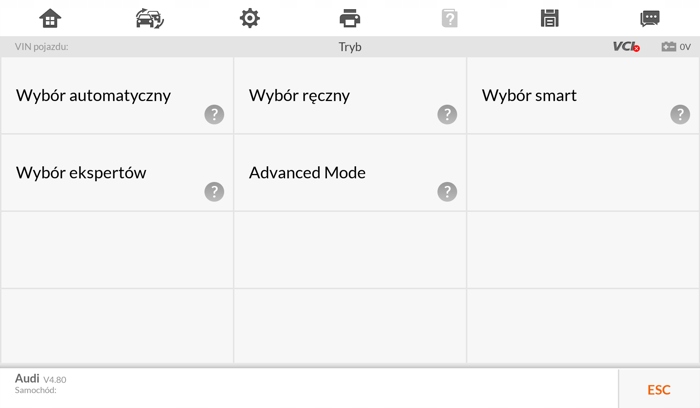Screen dimensions: 700x408
Task: Open Wybór ekspertów mode
Action: tap(81, 173)
